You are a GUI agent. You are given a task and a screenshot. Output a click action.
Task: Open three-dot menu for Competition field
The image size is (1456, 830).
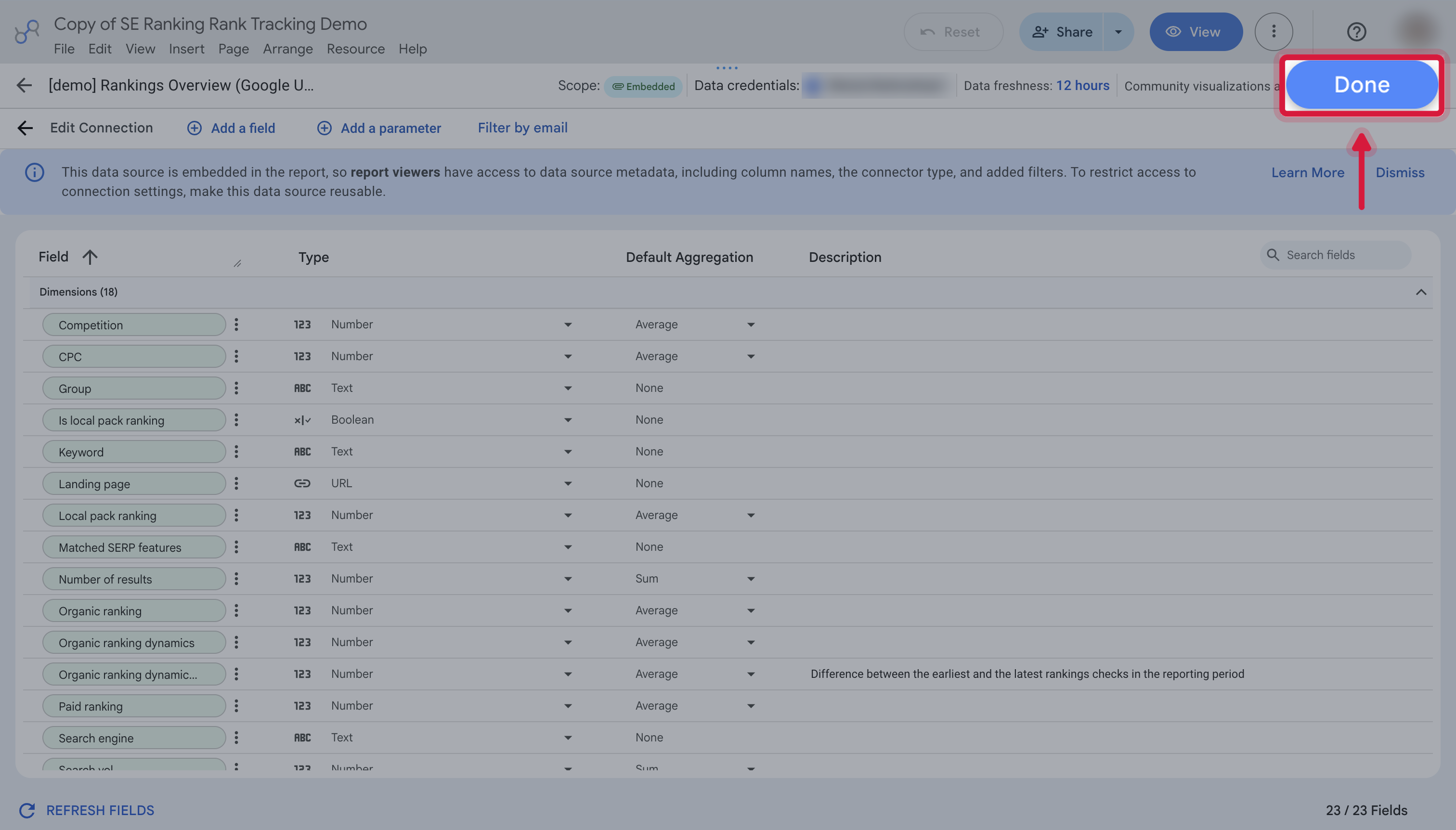coord(236,324)
